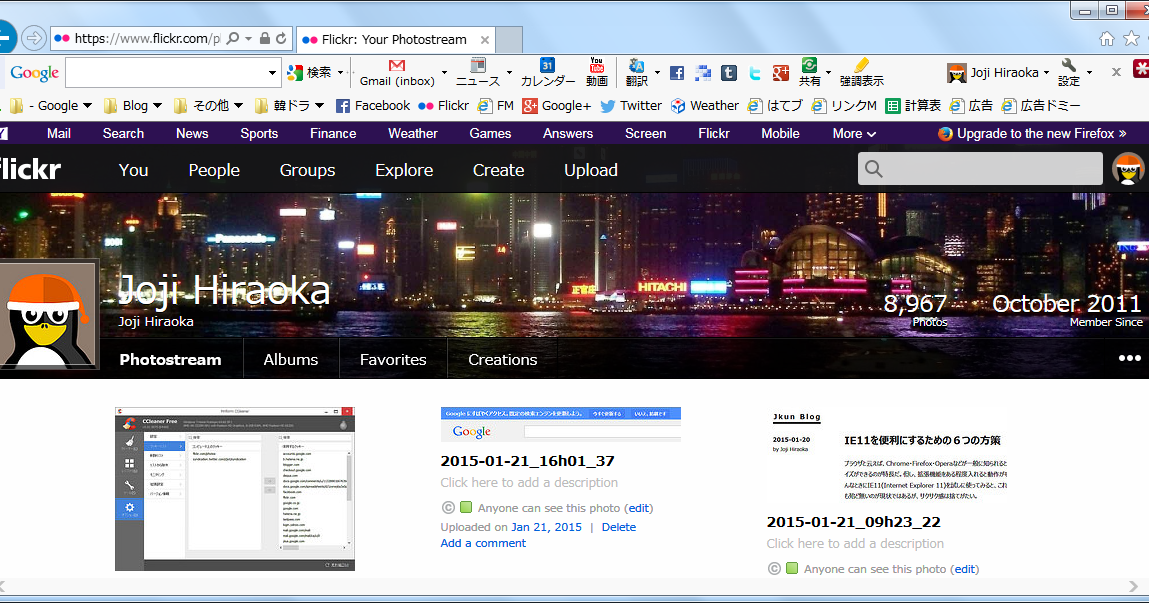Viewport: 1149px width, 603px height.
Task: Click the horizontal scrollbar right arrow
Action: click(x=1134, y=586)
